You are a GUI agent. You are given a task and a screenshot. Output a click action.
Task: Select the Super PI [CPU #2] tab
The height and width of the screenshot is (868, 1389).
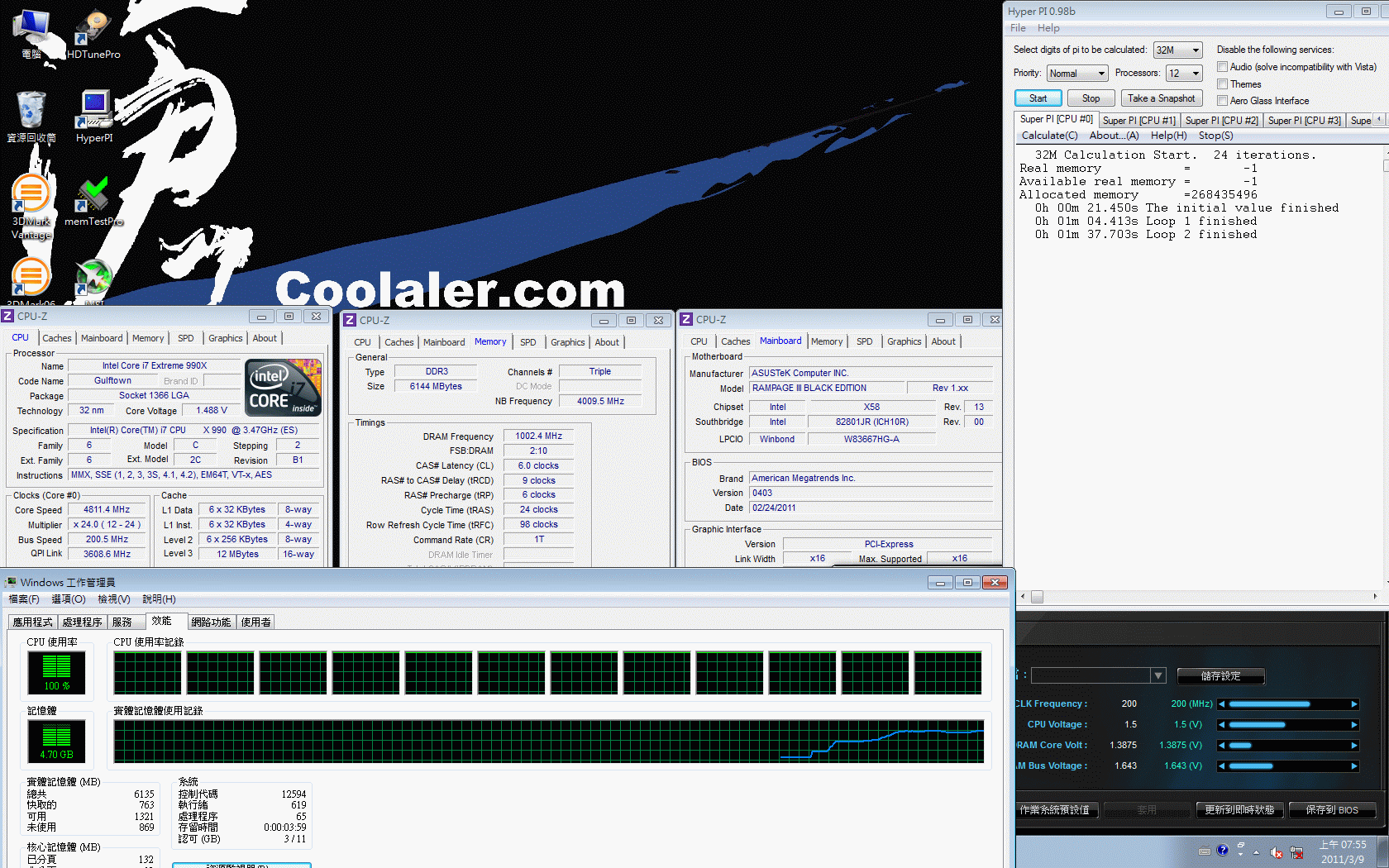(1221, 121)
